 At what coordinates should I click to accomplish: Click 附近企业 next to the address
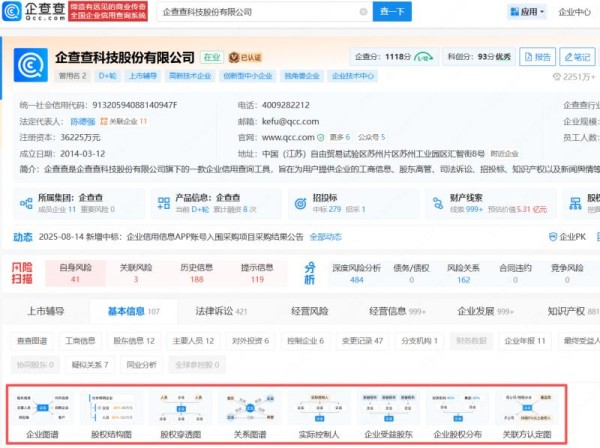coord(504,154)
